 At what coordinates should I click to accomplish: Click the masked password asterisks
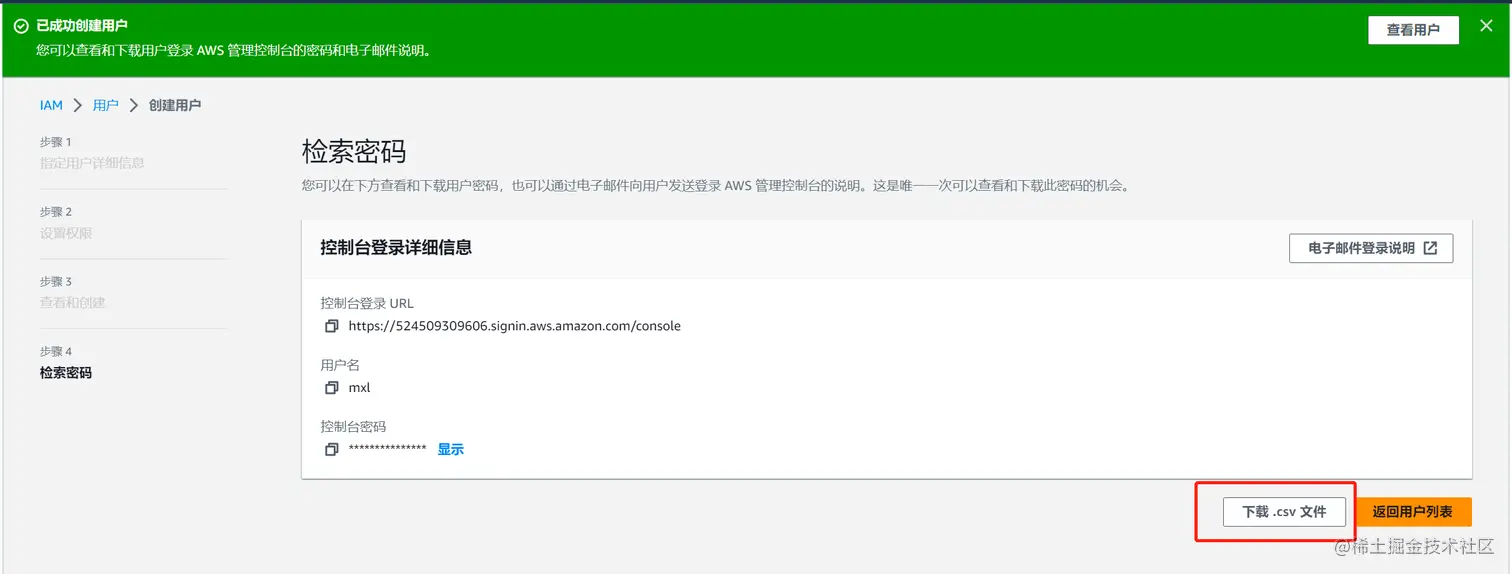[x=387, y=450]
